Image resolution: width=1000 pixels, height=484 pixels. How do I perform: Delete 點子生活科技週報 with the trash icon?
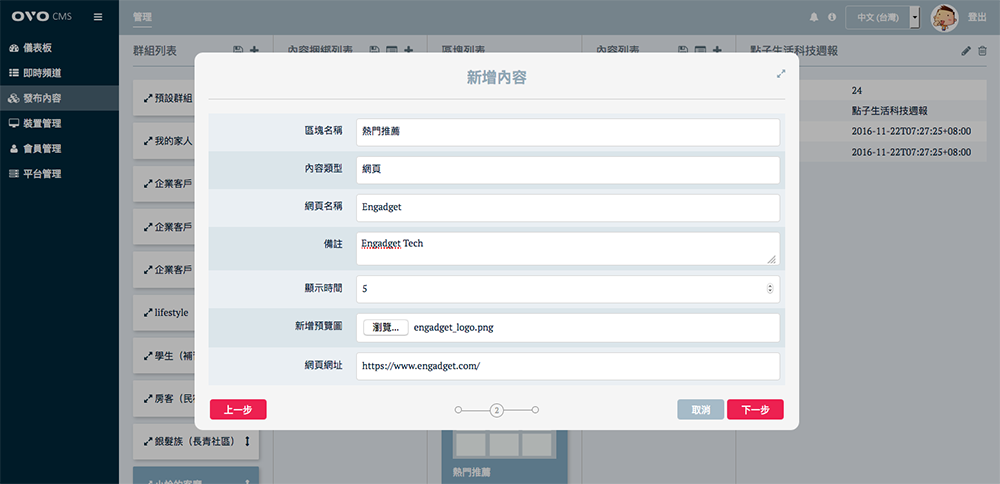(982, 50)
